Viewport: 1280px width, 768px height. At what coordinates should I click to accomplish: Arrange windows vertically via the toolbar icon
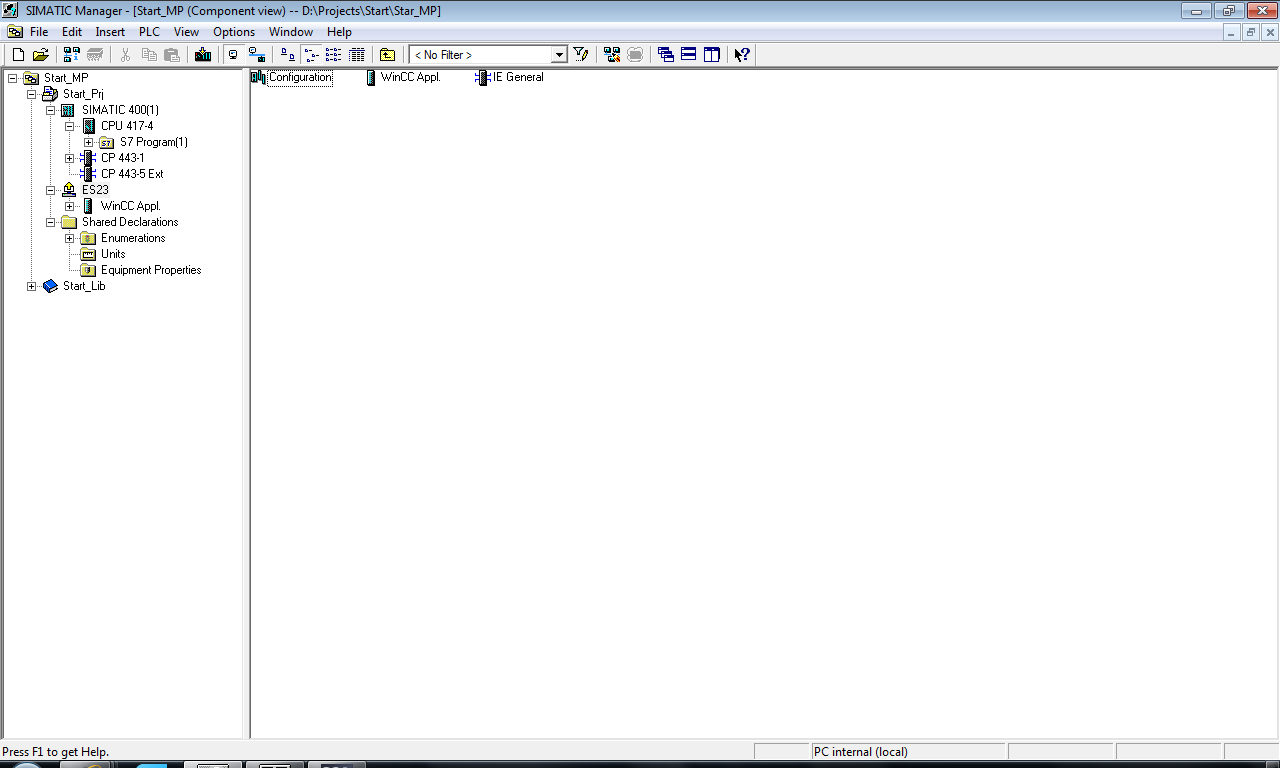point(712,55)
